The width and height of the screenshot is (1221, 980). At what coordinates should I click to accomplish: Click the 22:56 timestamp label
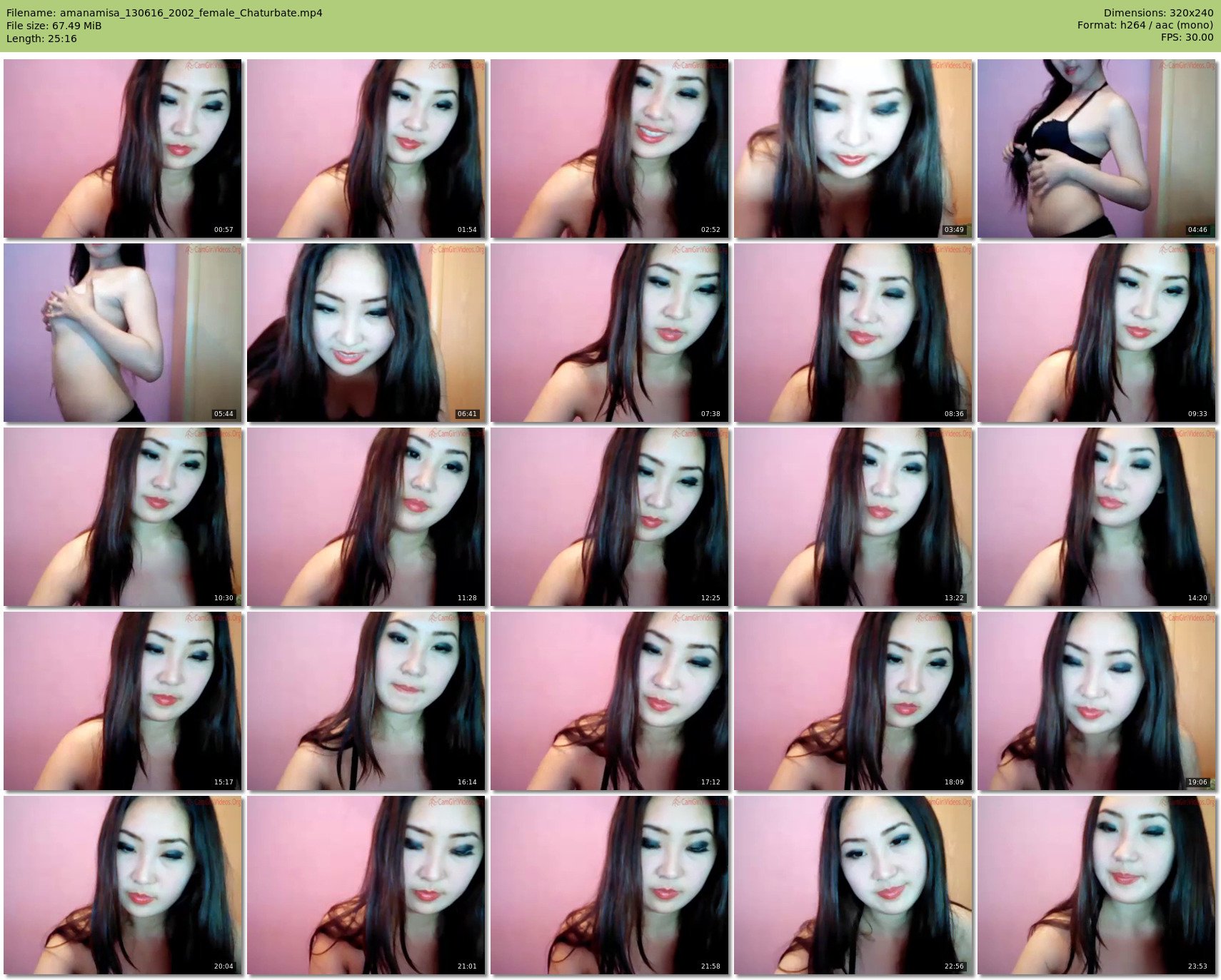tap(953, 966)
